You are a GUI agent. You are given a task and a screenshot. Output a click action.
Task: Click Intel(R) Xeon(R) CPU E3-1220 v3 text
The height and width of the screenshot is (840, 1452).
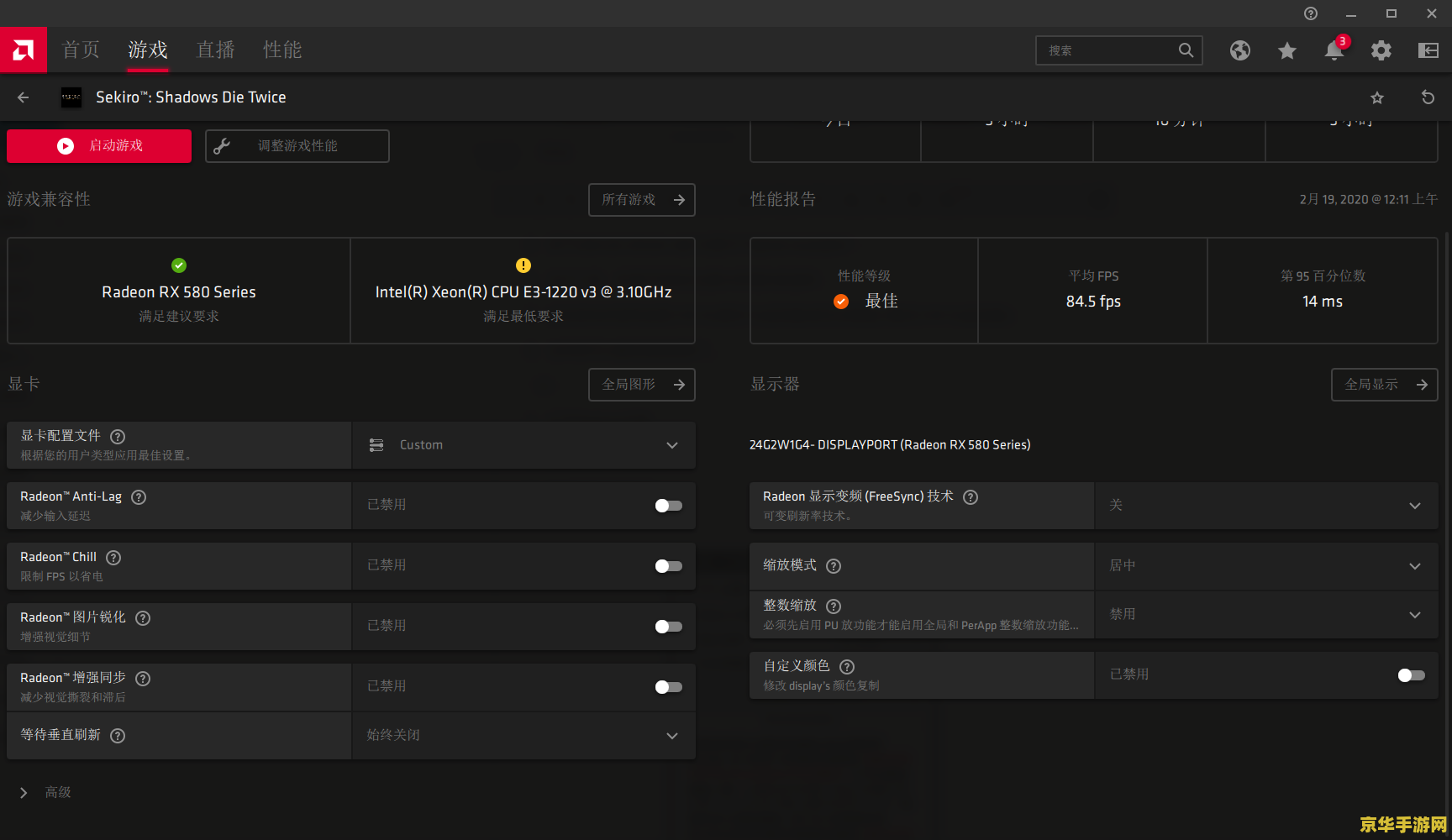(523, 292)
